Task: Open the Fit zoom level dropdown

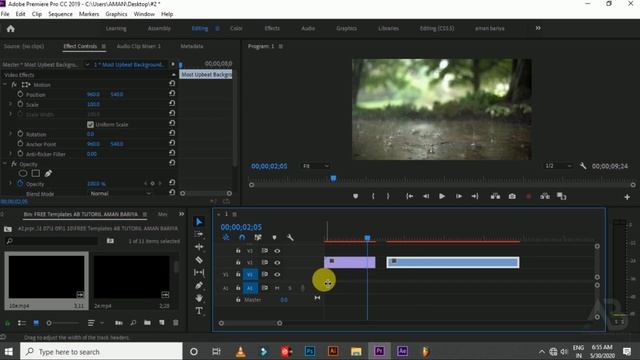Action: [315, 166]
